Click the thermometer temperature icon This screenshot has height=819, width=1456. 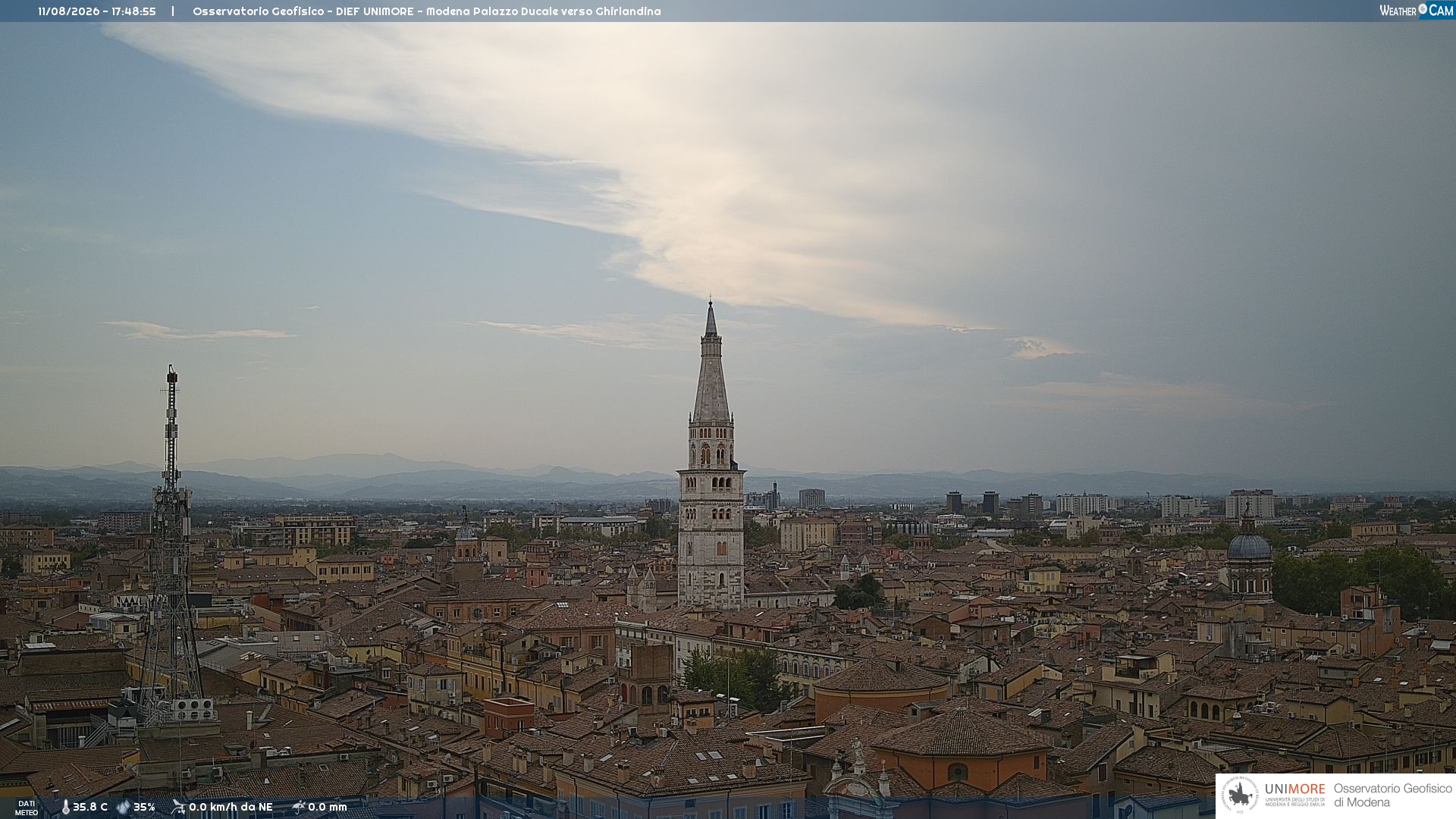click(65, 807)
